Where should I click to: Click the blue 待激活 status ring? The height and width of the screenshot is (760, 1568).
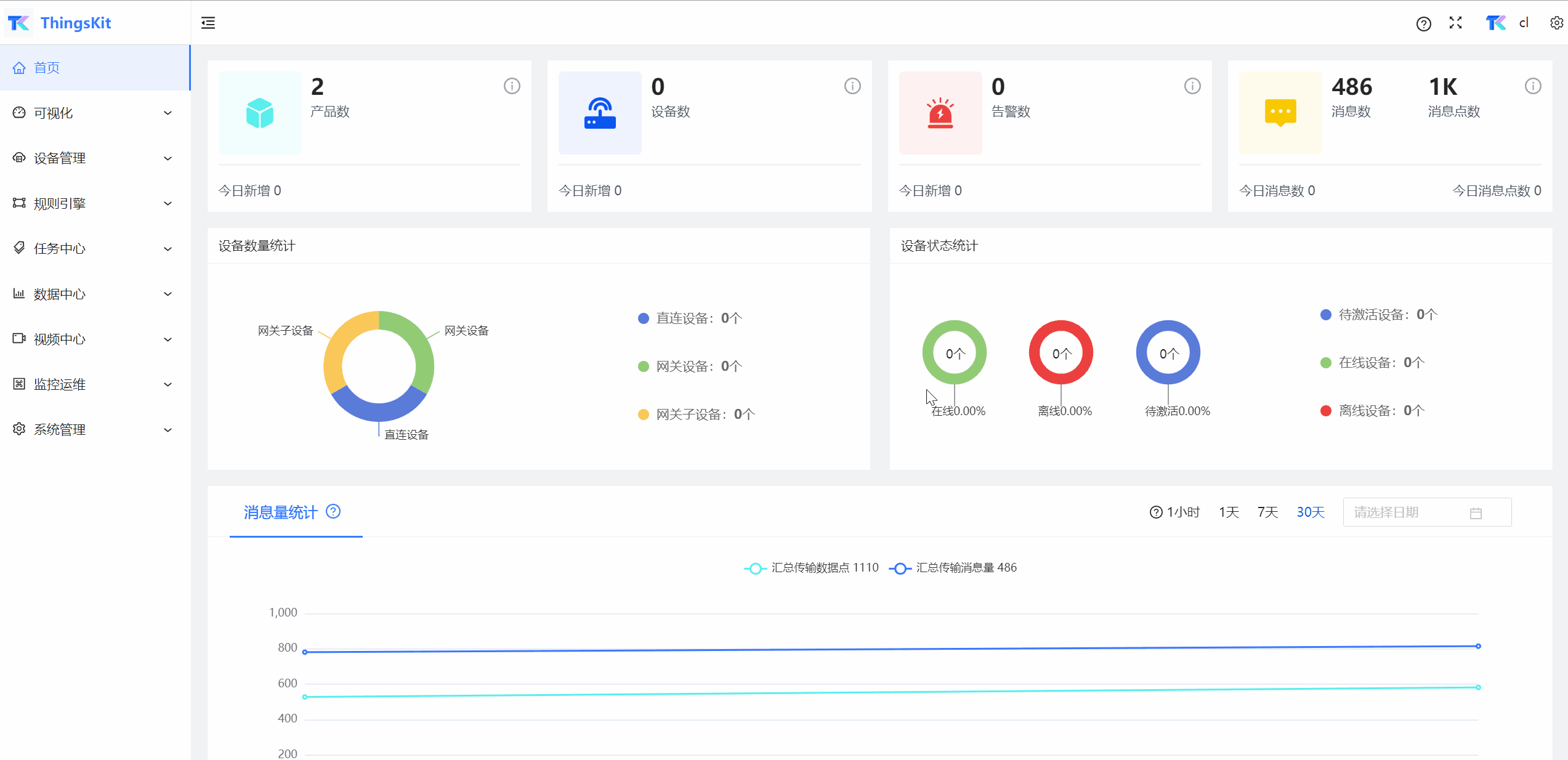pos(1168,352)
